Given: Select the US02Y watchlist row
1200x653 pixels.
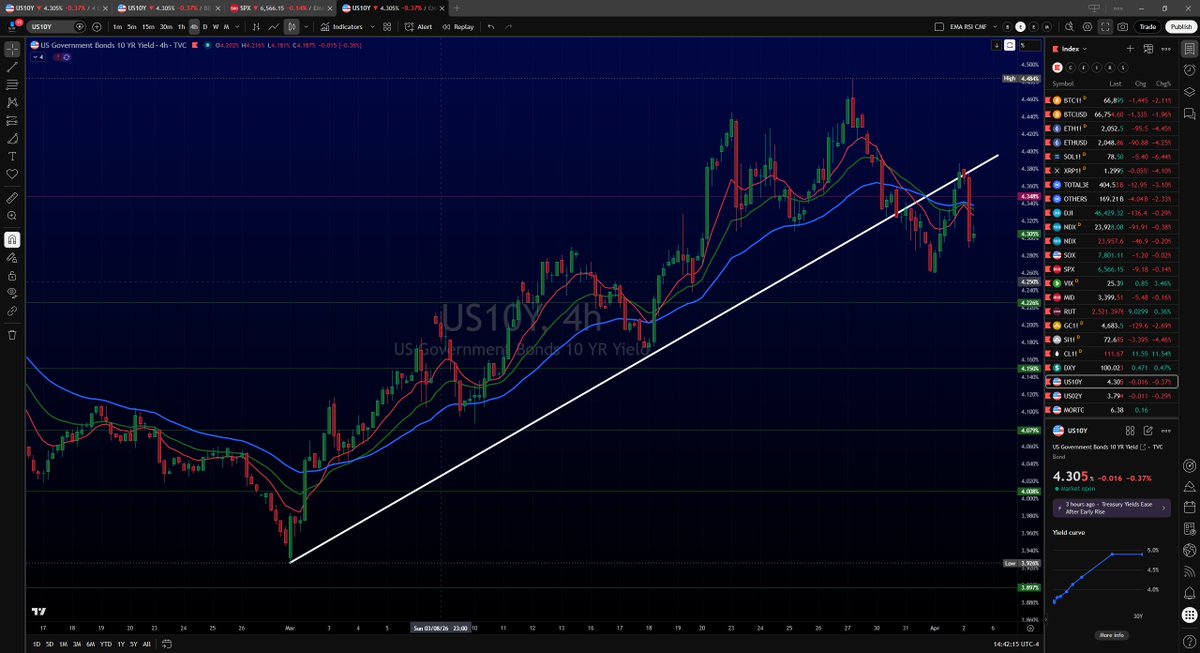Looking at the screenshot, I should coord(1111,396).
